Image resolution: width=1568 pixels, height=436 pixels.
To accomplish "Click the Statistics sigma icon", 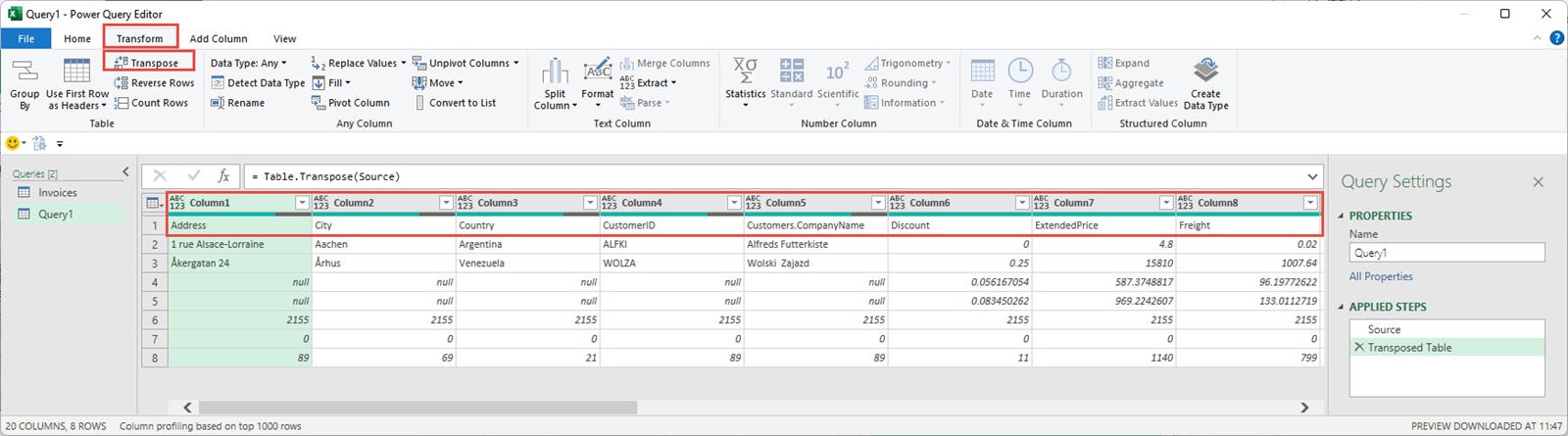I will coord(745,72).
